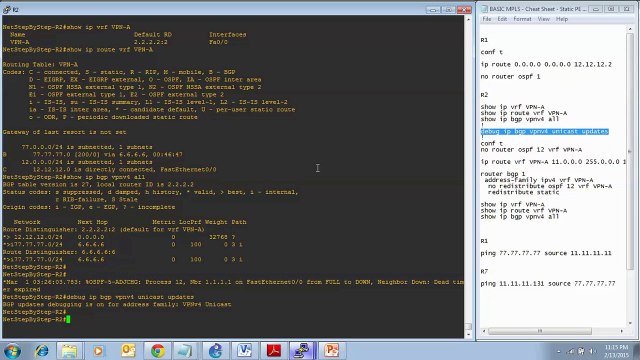Screen dimensions: 640x360
Task: Click the Notepad icon in the cheat sheet title bar
Action: point(484,9)
